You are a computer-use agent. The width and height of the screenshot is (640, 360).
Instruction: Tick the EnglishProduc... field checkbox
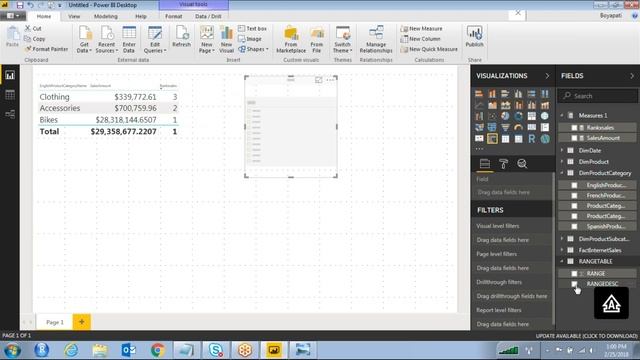click(x=574, y=185)
